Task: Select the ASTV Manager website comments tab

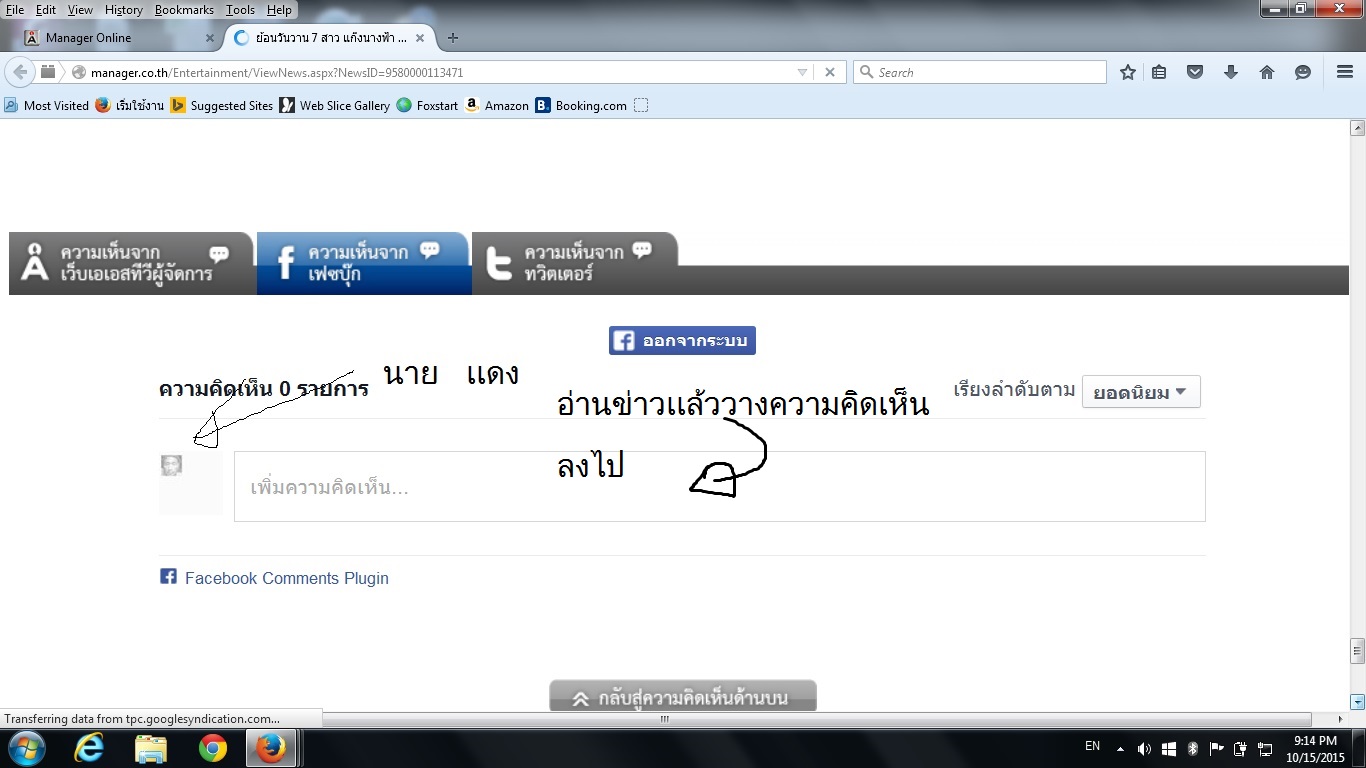Action: pos(131,264)
